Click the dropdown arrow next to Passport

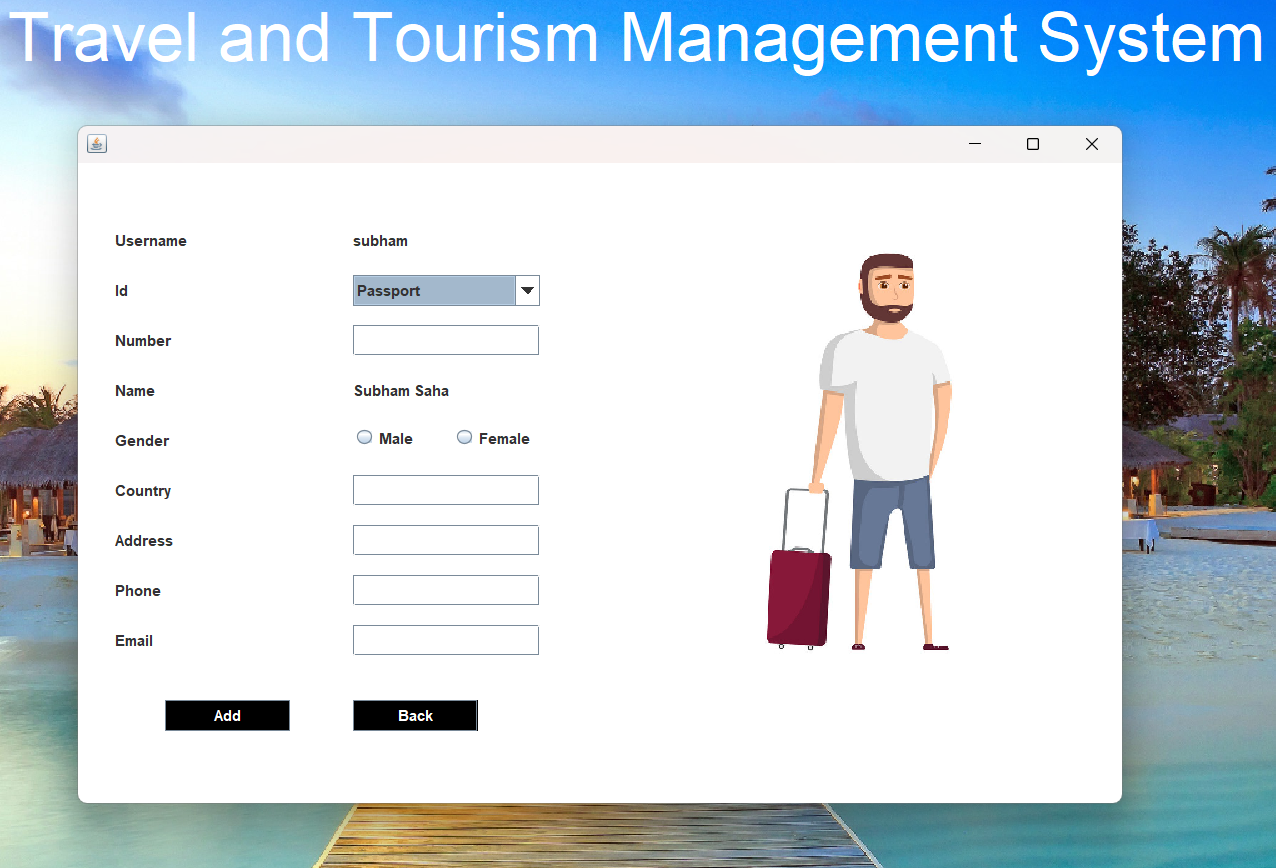tap(527, 290)
